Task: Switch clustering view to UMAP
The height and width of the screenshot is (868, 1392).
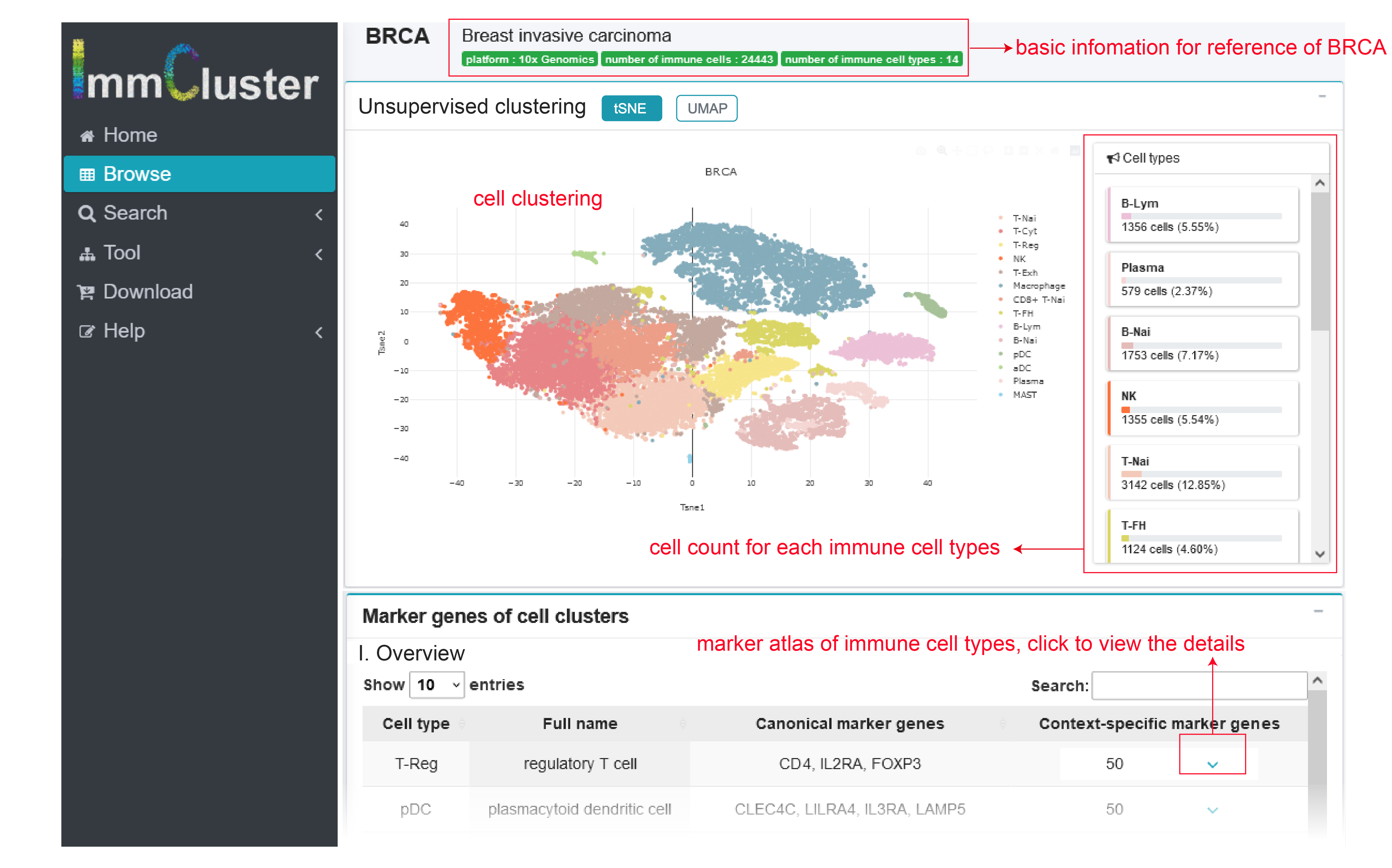Action: click(x=706, y=108)
